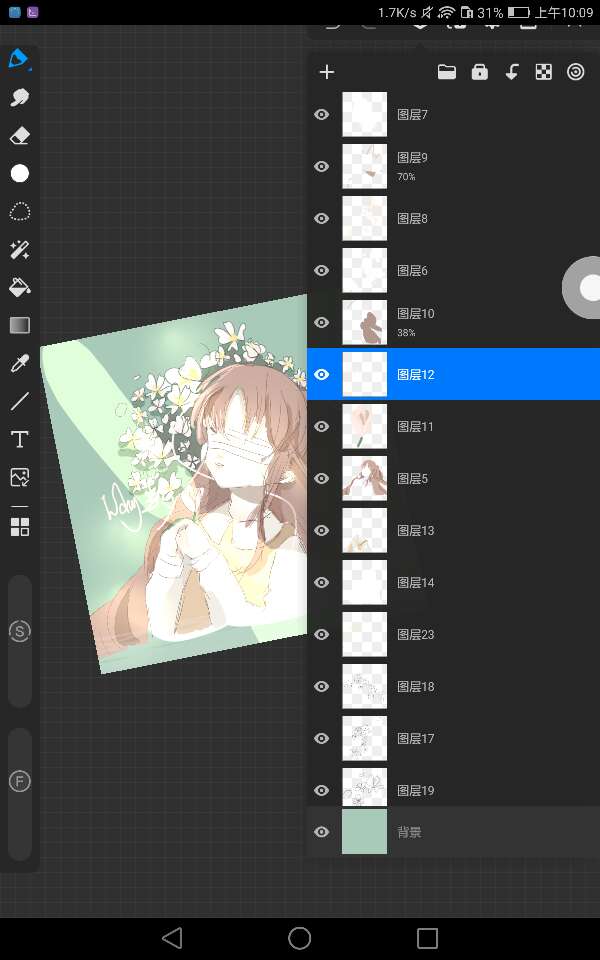Select layer named 图层14
Viewport: 600px width, 960px height.
[x=415, y=583]
